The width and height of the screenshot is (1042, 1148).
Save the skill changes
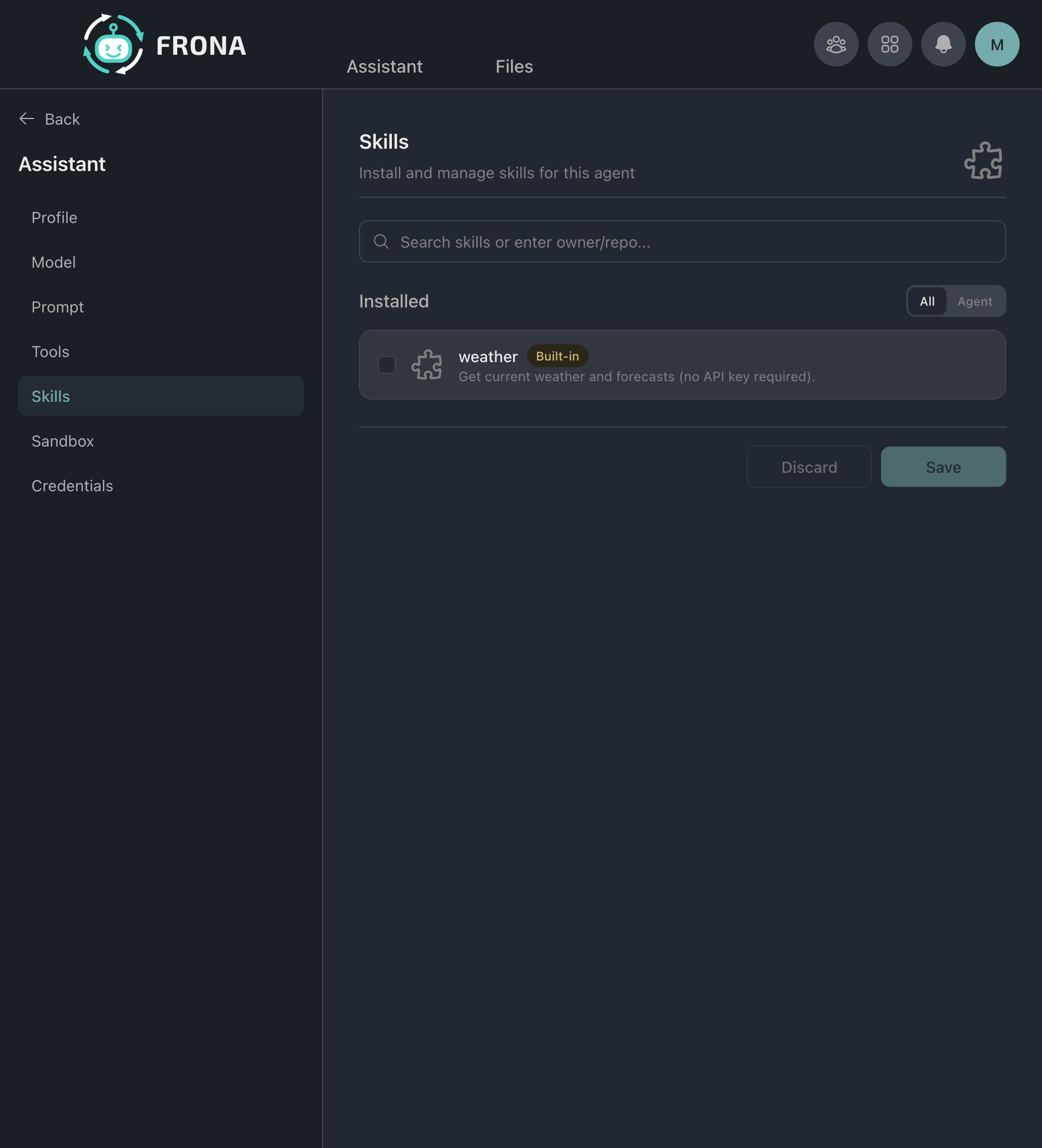943,467
